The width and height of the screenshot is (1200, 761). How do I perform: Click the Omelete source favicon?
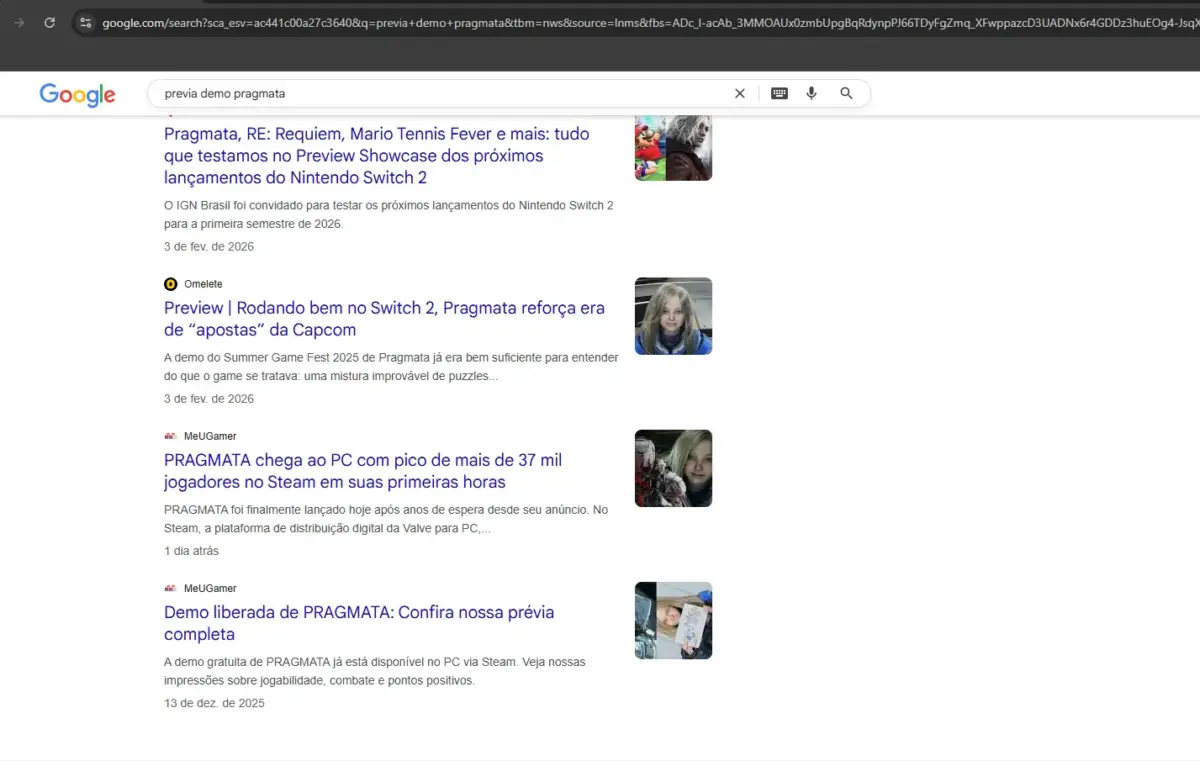tap(170, 284)
